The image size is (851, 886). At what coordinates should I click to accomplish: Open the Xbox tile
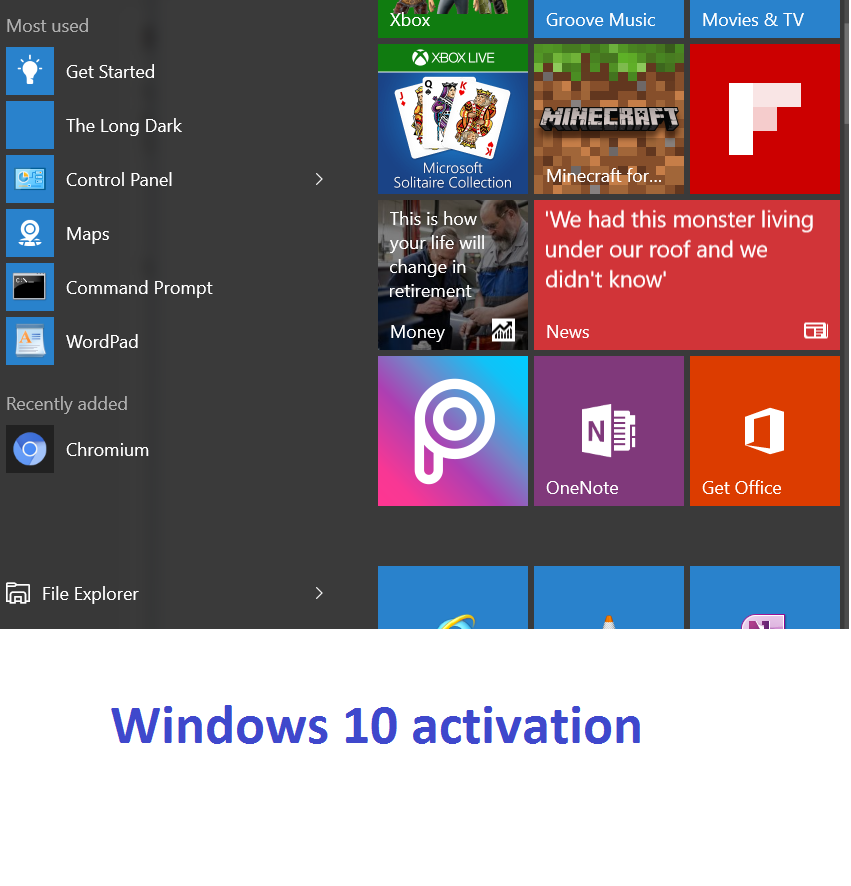[453, 19]
